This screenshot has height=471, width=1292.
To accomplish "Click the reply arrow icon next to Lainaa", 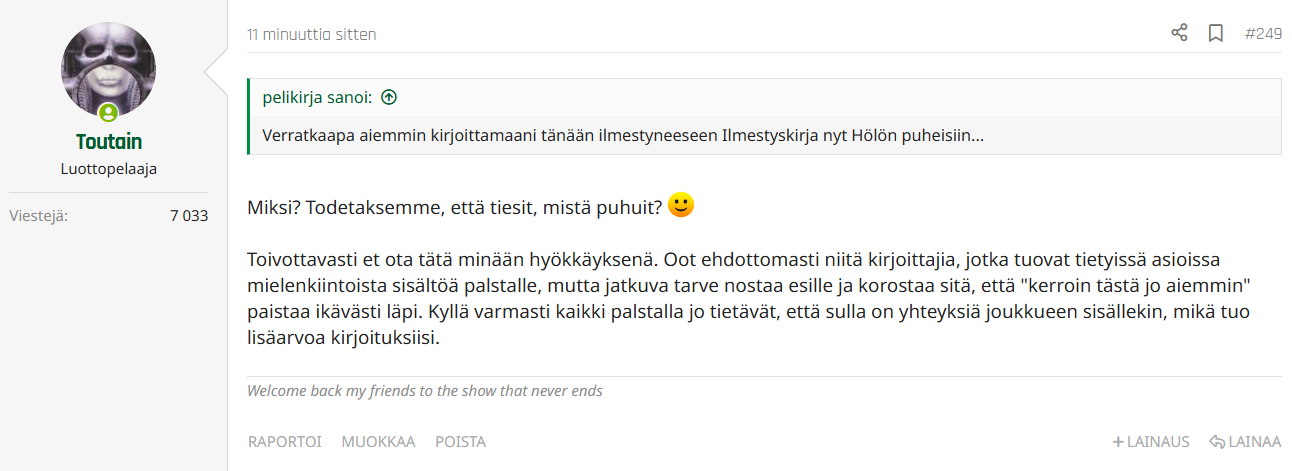I will [x=1217, y=442].
